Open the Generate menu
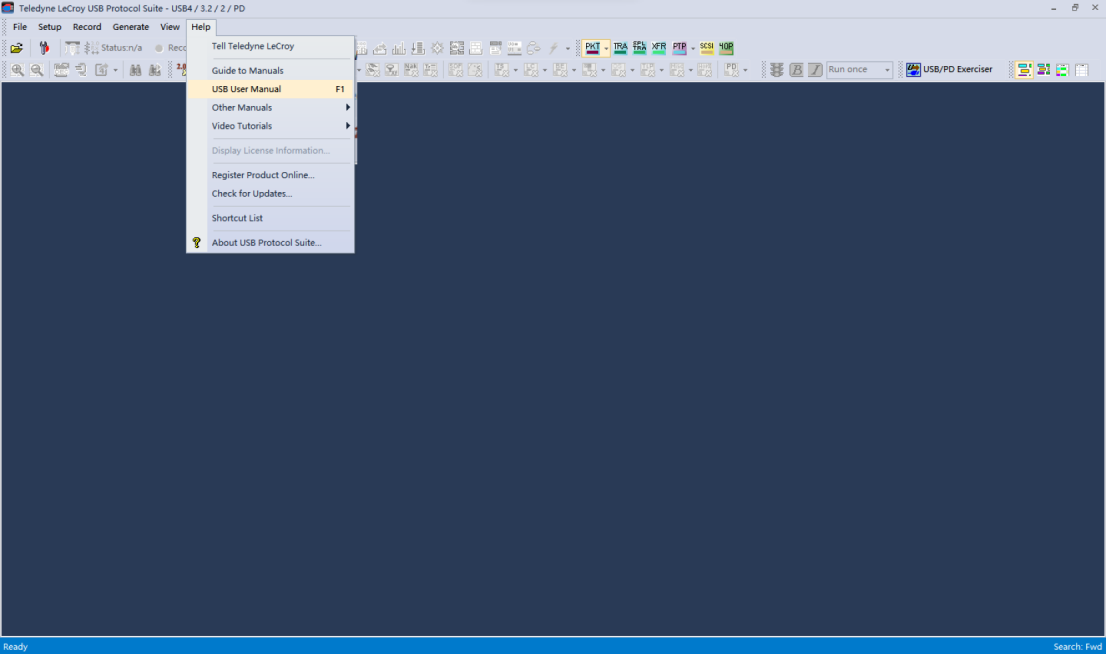This screenshot has height=654, width=1106. [x=130, y=27]
